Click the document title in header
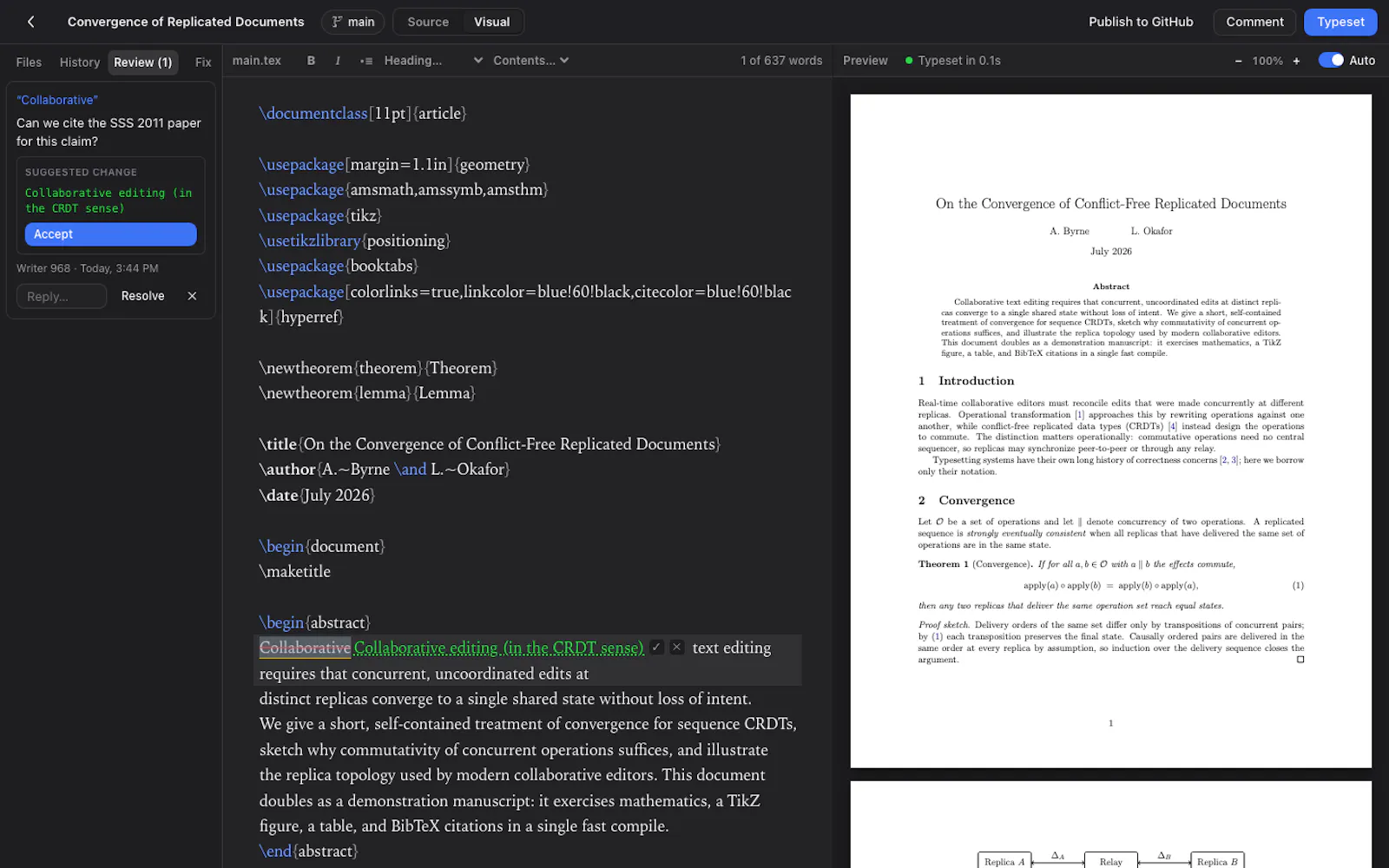The image size is (1389, 868). pyautogui.click(x=186, y=22)
